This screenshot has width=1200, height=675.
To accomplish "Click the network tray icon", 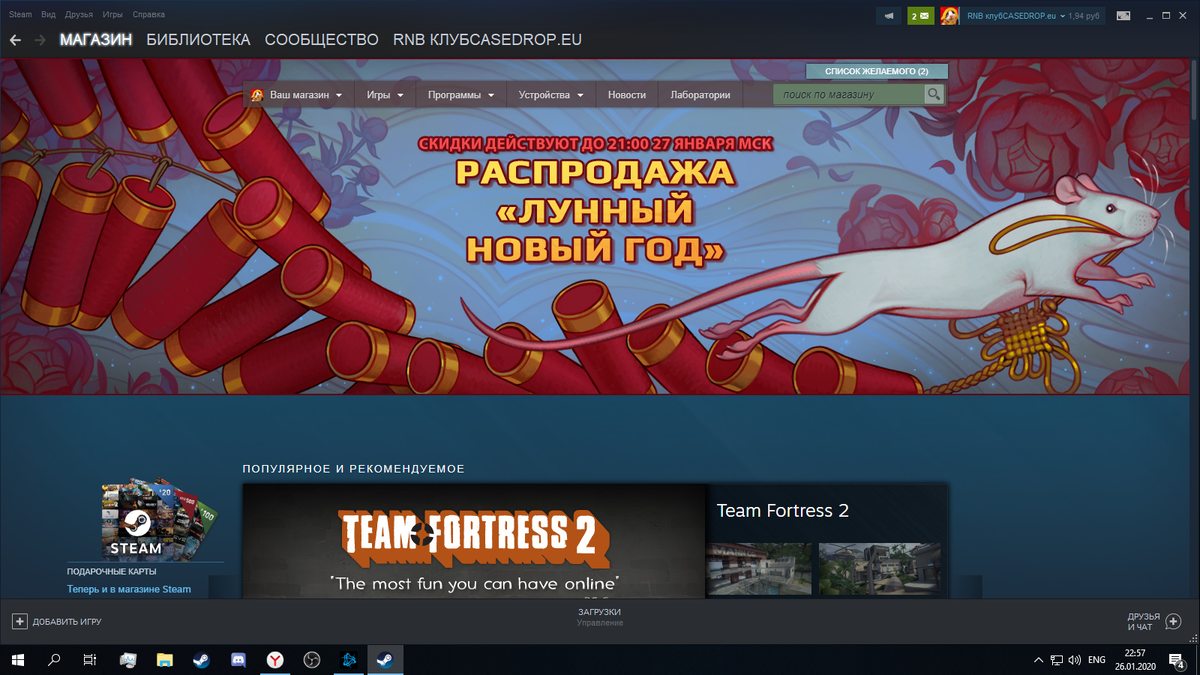I will coord(1056,660).
